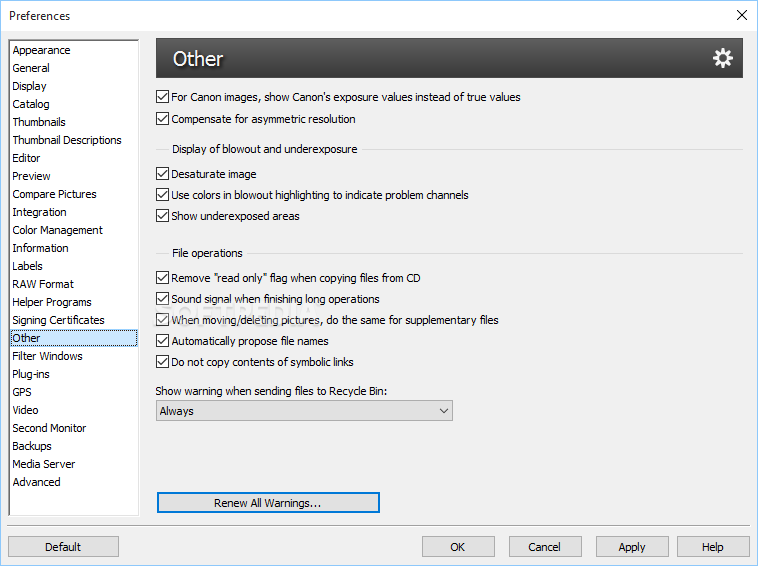Choose Compare Pictures category
This screenshot has height=566, width=758.
click(73, 194)
